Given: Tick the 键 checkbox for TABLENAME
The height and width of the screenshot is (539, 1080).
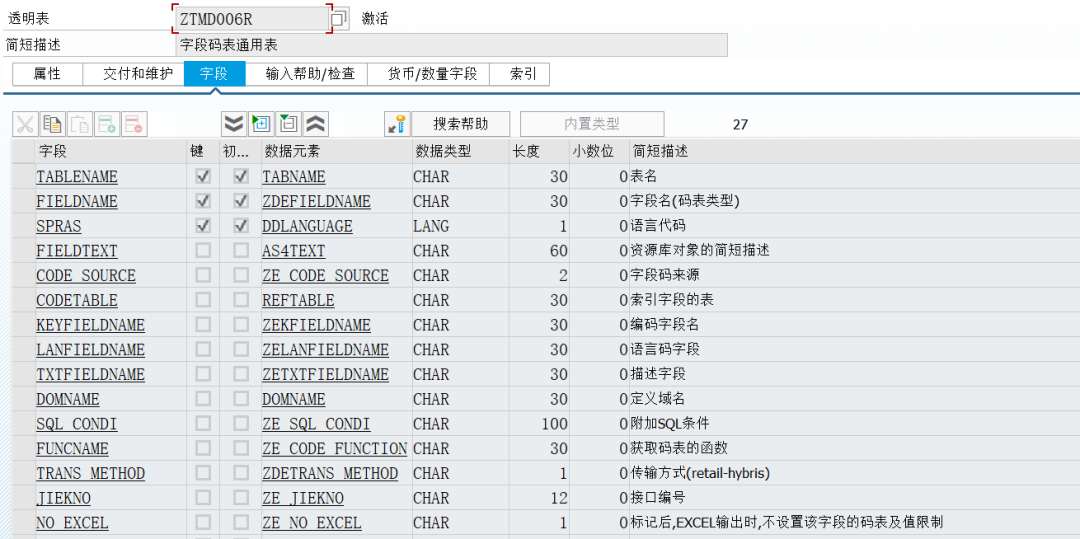Looking at the screenshot, I should tap(202, 177).
